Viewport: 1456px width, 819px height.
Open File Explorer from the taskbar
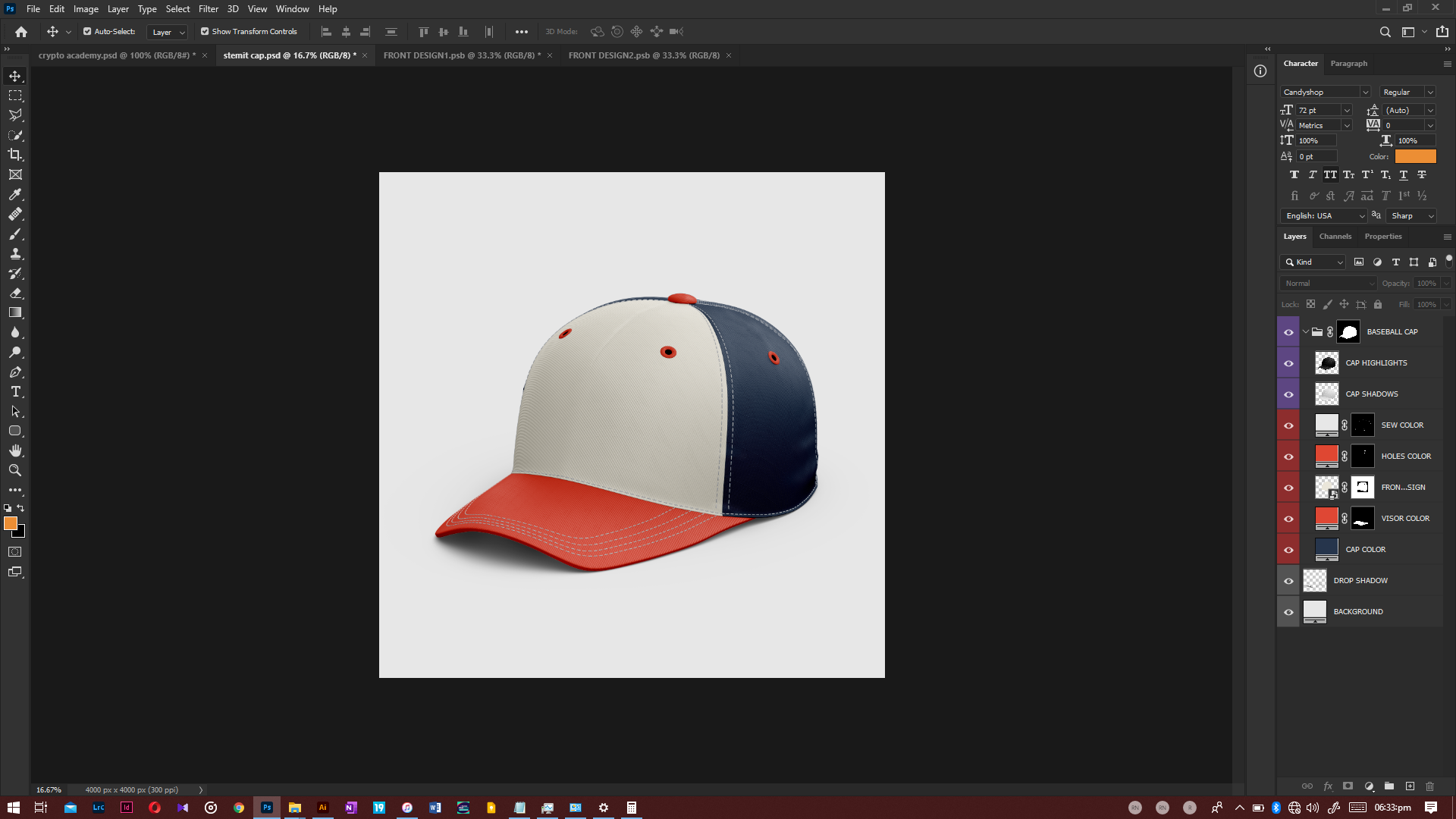click(x=295, y=808)
